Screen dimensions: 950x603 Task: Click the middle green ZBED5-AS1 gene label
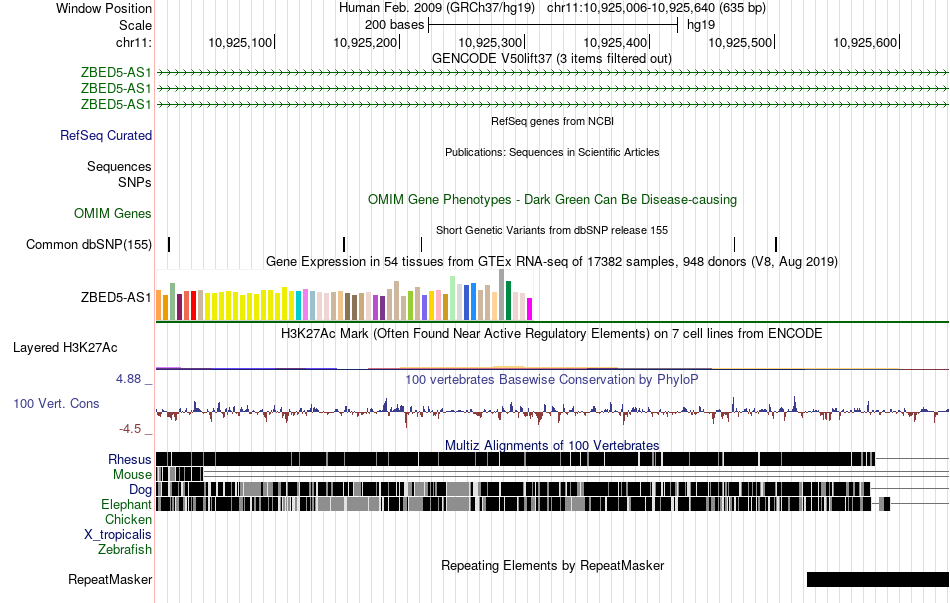(116, 88)
